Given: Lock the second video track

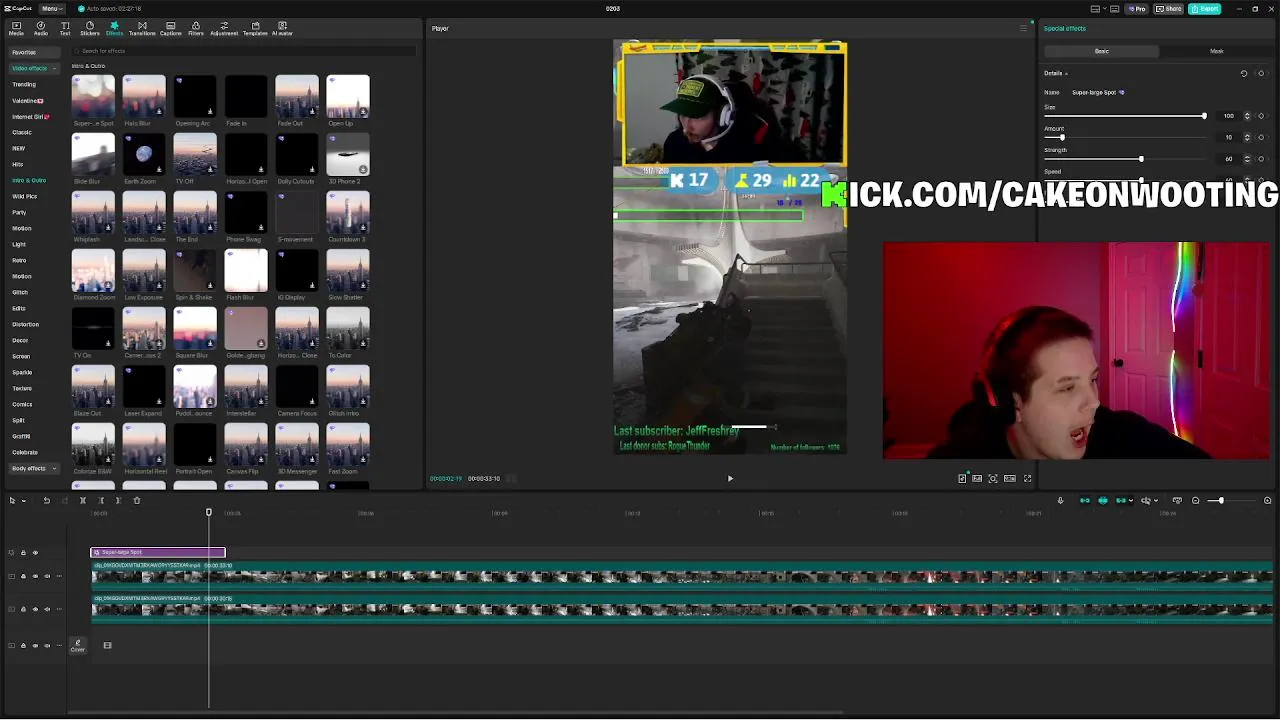Looking at the screenshot, I should coord(23,608).
